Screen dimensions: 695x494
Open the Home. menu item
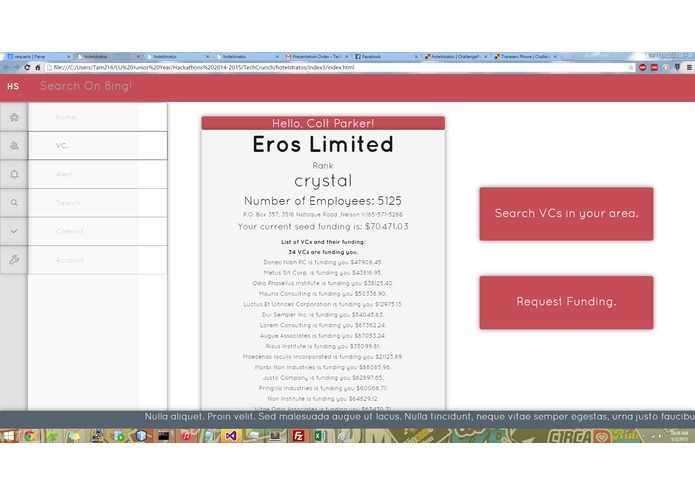(x=98, y=117)
